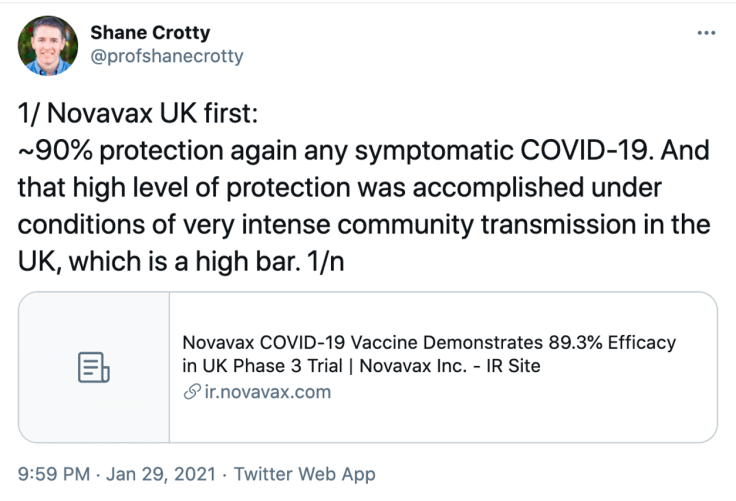Open the Novavax 89.3% Efficacy card headline
The width and height of the screenshot is (736, 501).
(x=429, y=343)
